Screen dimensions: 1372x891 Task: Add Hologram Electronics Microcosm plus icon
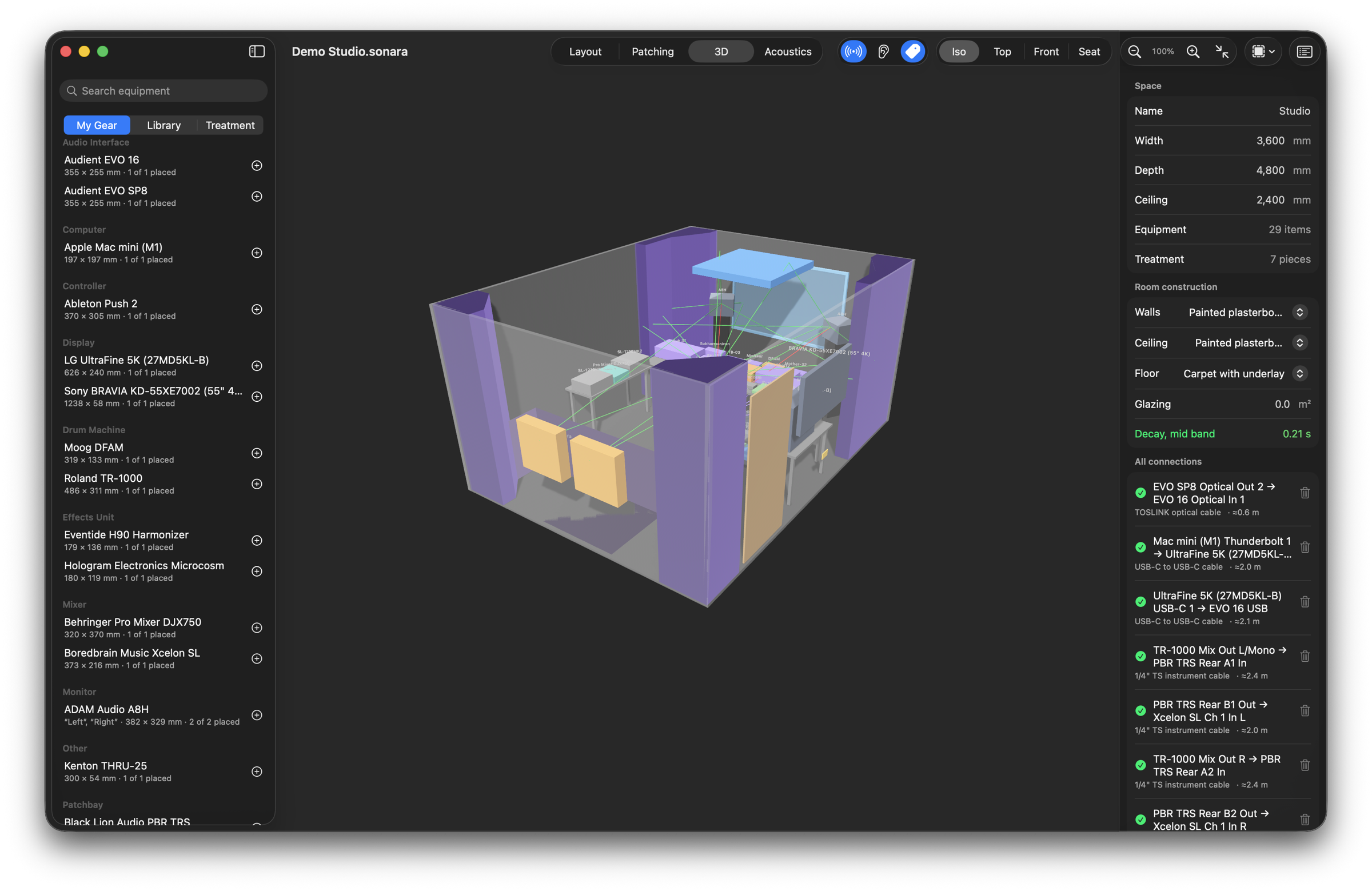[257, 571]
